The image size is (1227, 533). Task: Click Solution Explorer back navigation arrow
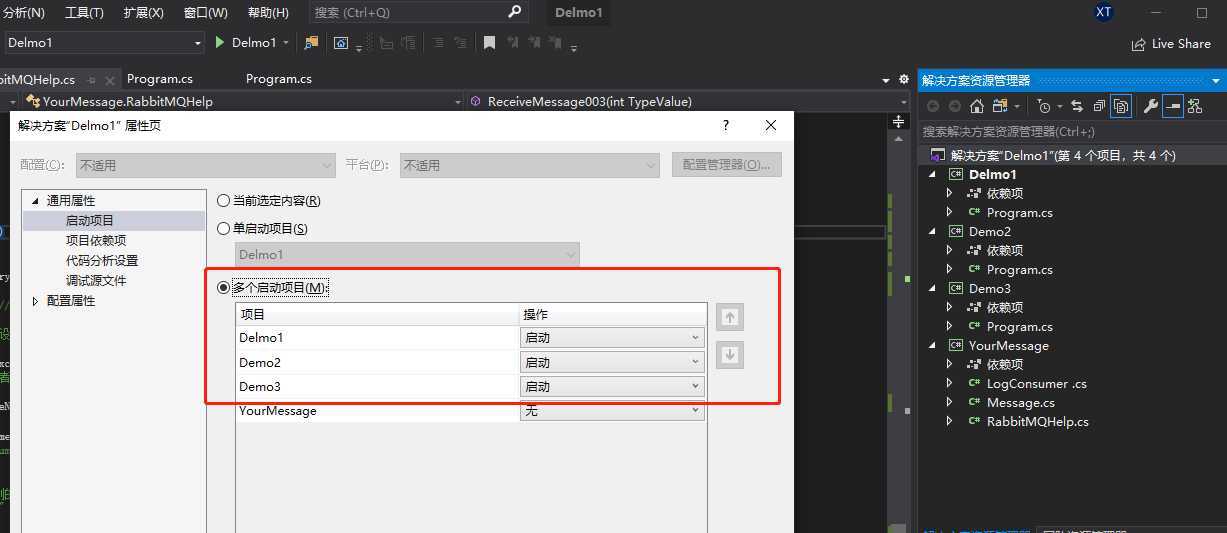coord(932,106)
